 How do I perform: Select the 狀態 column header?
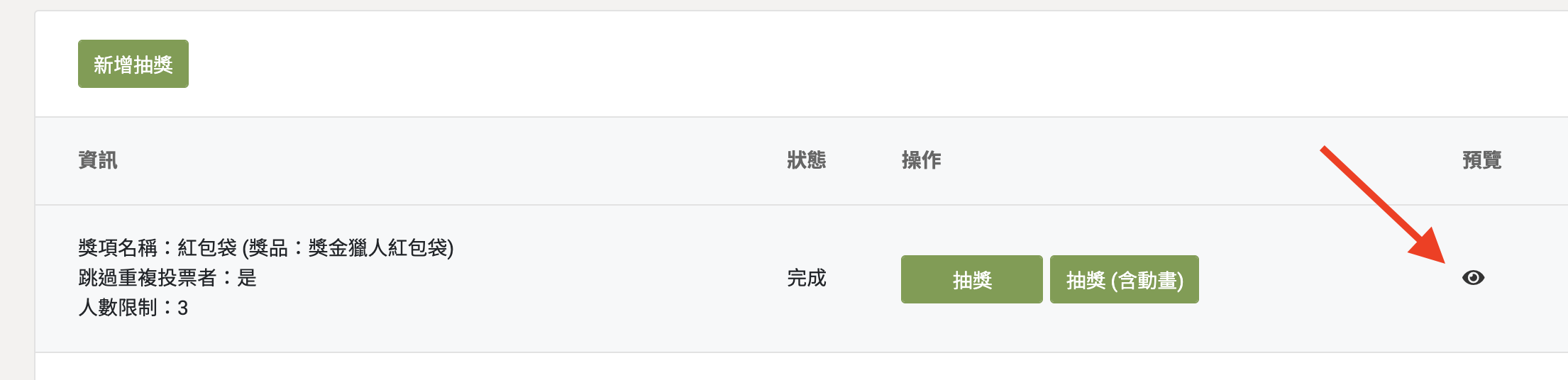click(807, 160)
